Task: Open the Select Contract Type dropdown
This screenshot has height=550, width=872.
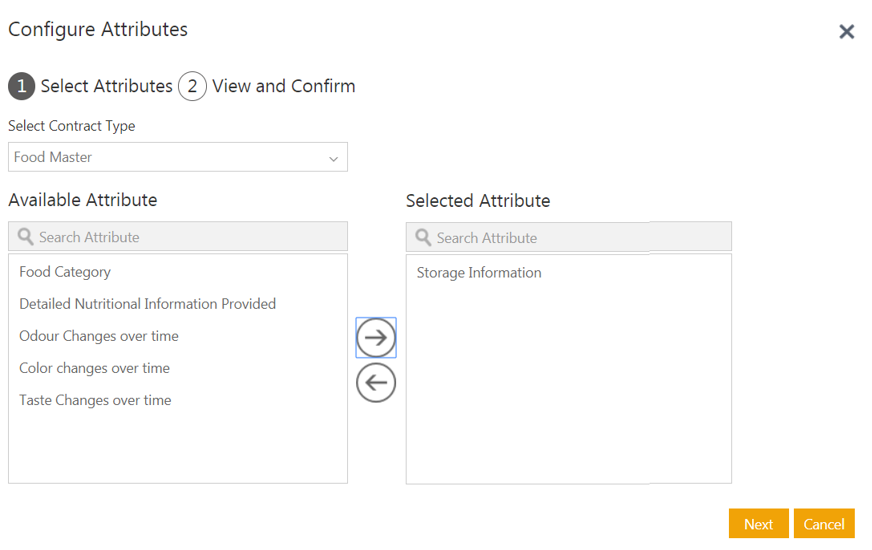Action: point(177,157)
